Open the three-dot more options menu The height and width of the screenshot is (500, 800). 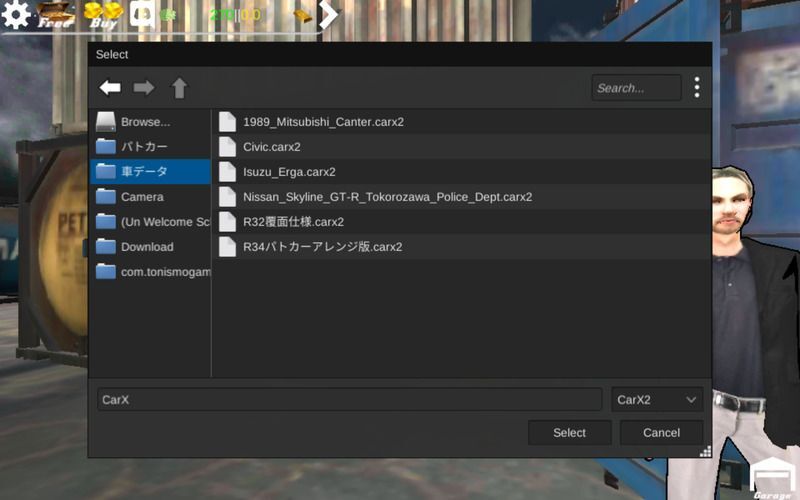point(696,88)
